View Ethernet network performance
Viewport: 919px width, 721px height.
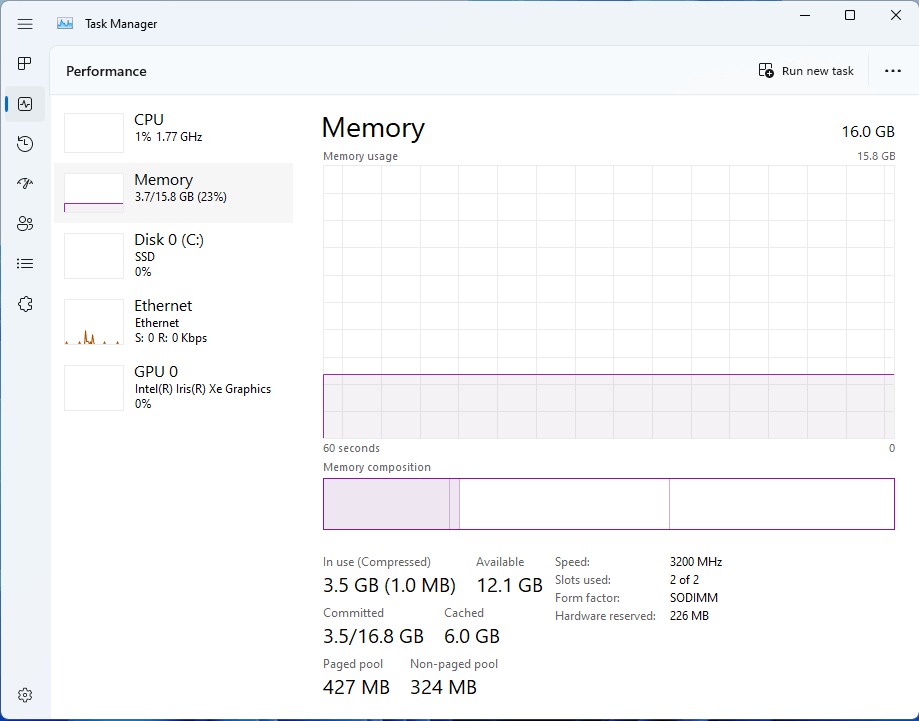tap(172, 321)
